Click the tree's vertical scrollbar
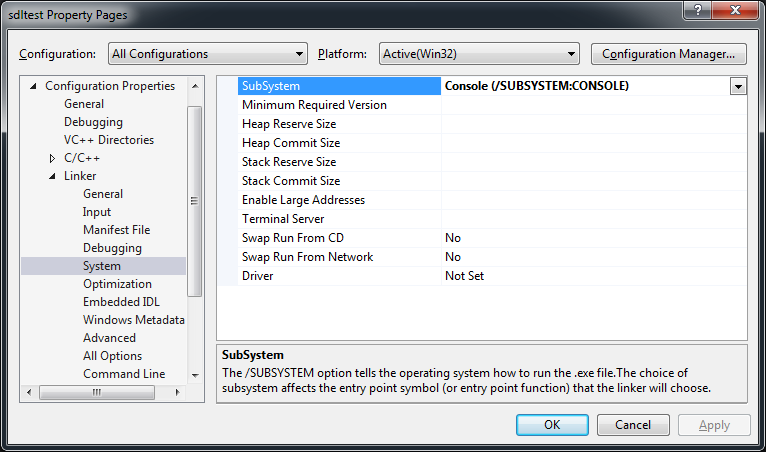This screenshot has width=766, height=452. [195, 200]
